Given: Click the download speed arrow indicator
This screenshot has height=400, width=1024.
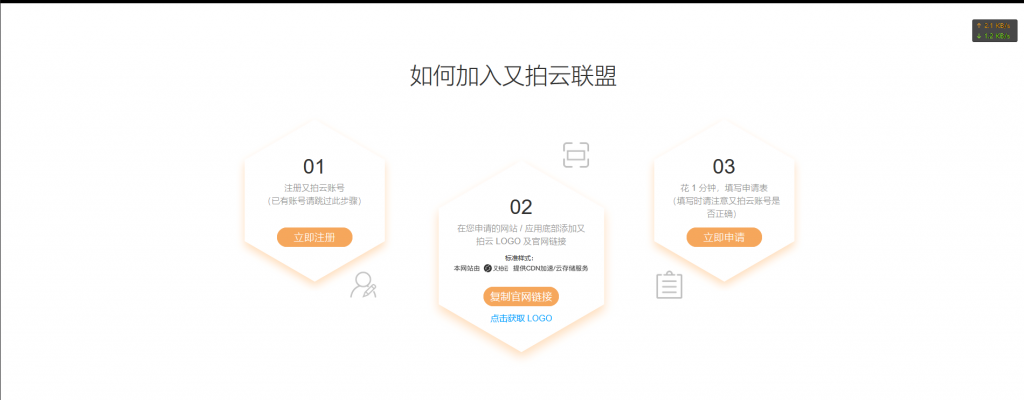Looking at the screenshot, I should tap(979, 36).
